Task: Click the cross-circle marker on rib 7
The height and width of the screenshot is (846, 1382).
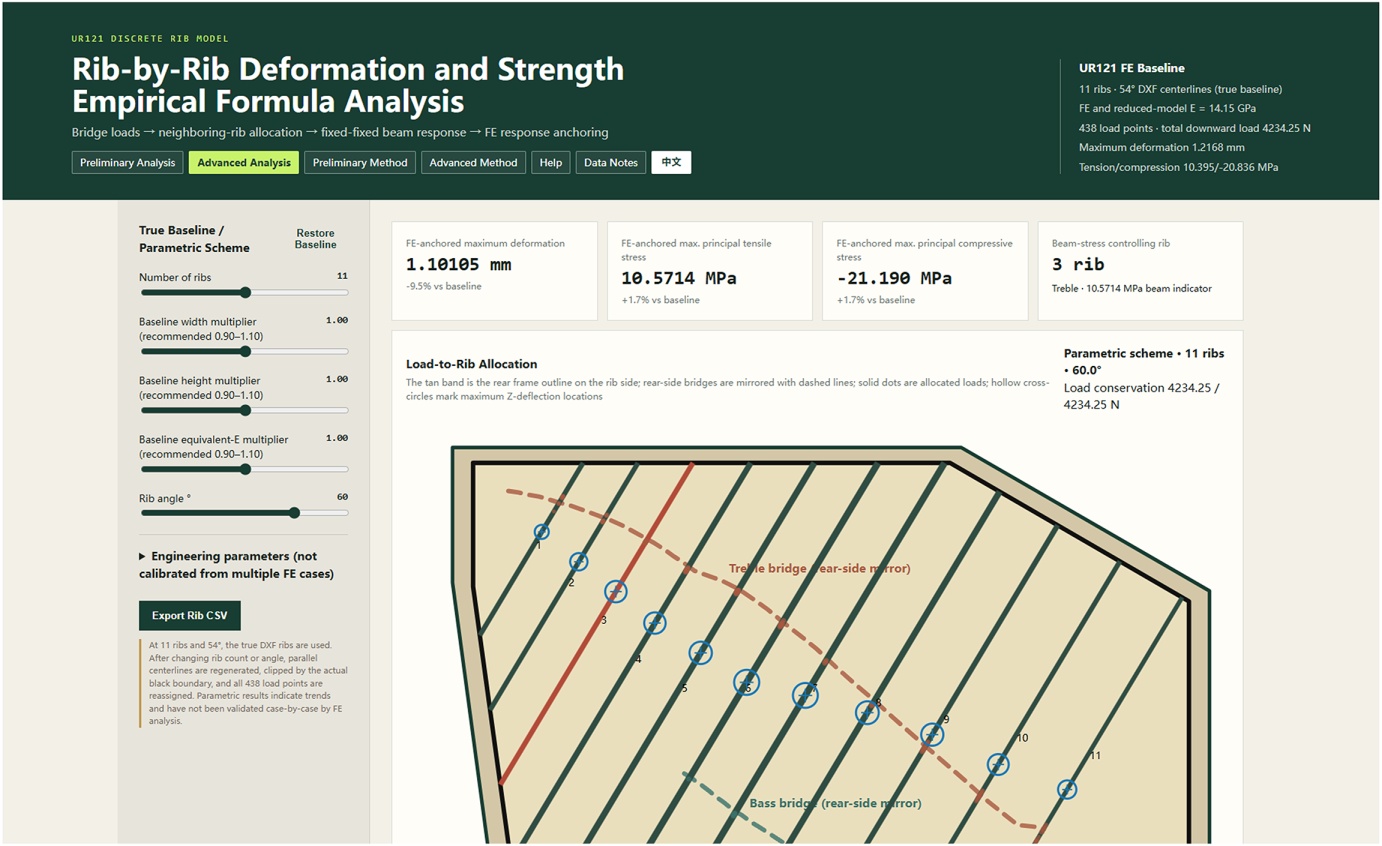Action: click(x=805, y=695)
